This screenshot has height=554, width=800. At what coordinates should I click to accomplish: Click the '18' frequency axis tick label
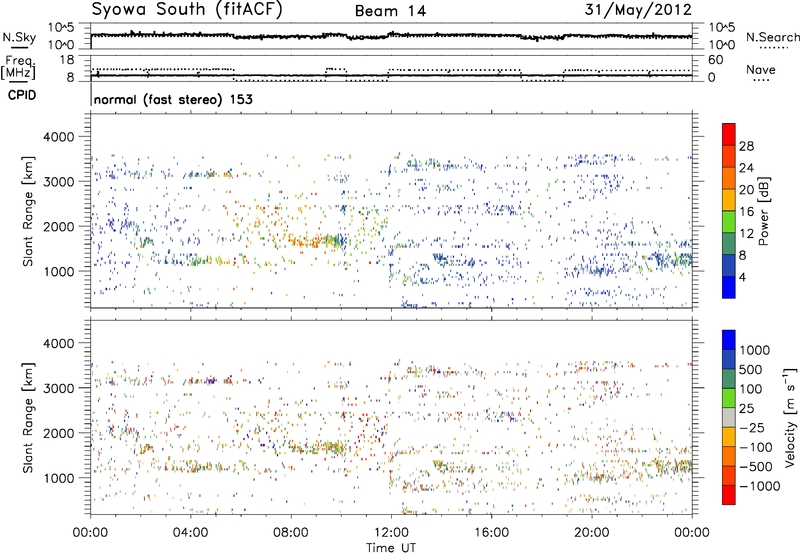67,60
